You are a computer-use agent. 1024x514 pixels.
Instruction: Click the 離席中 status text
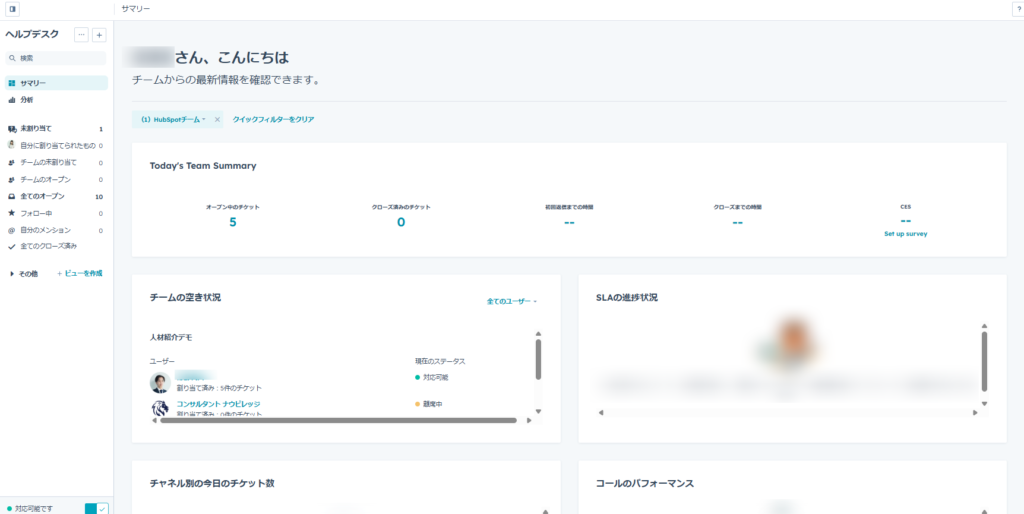pos(433,404)
